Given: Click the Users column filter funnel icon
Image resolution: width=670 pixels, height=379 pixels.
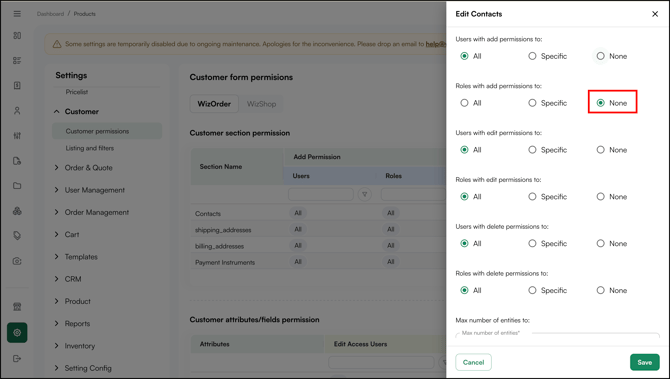Looking at the screenshot, I should click(364, 194).
